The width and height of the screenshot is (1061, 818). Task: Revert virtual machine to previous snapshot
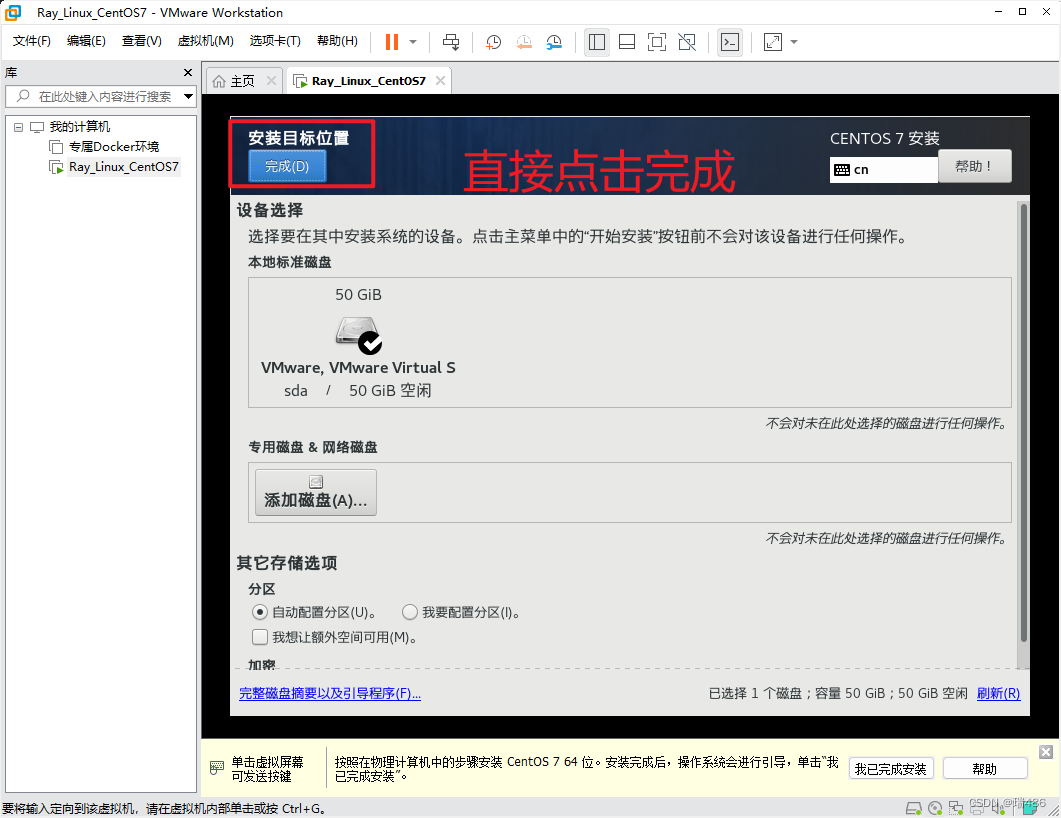coord(524,42)
